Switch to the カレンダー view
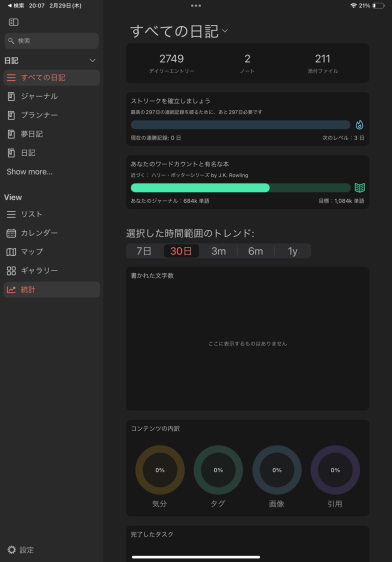Screen dimensions: 392x562 32,233
